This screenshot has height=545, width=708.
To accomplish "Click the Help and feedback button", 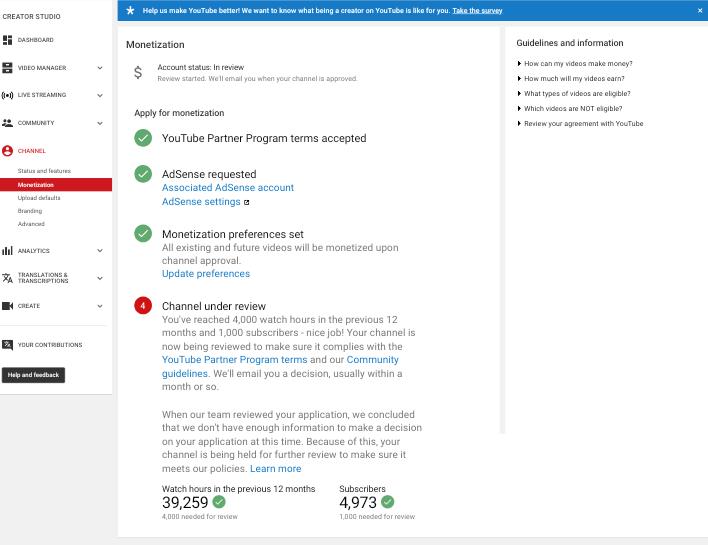I will coord(33,375).
